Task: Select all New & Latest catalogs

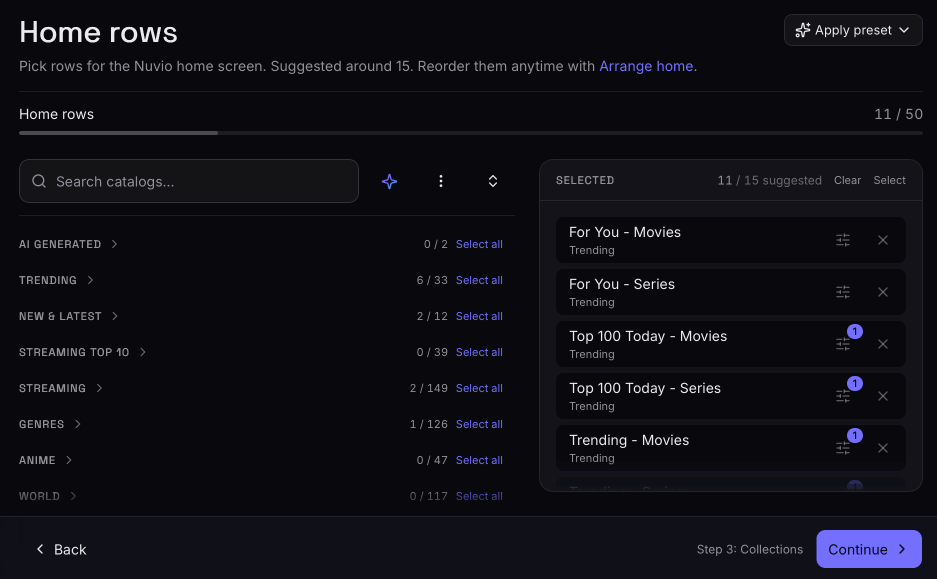Action: point(479,316)
